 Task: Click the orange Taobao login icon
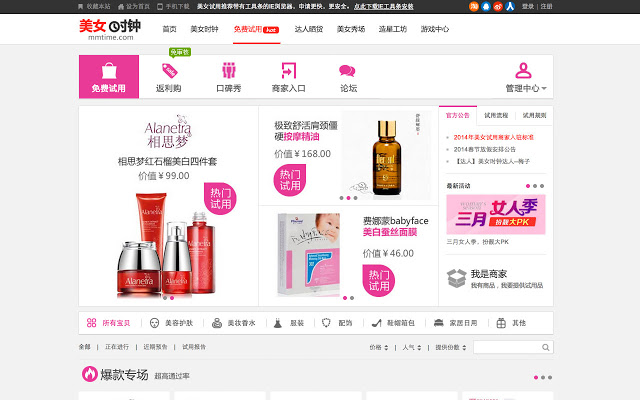[x=473, y=6]
